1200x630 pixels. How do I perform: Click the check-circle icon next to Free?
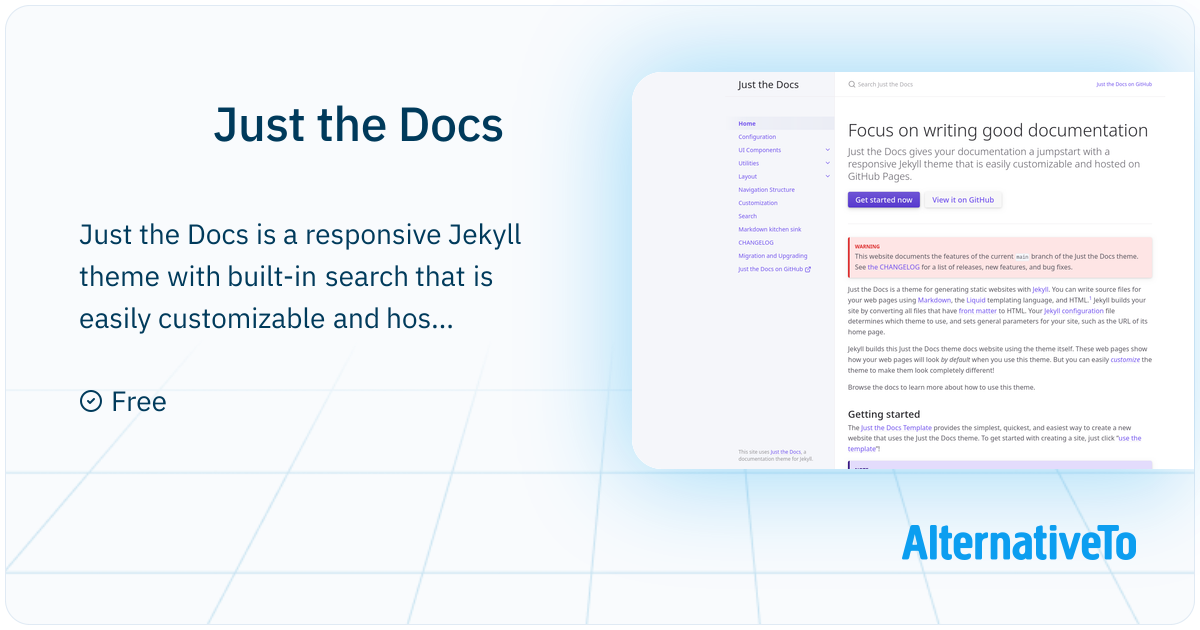[91, 401]
